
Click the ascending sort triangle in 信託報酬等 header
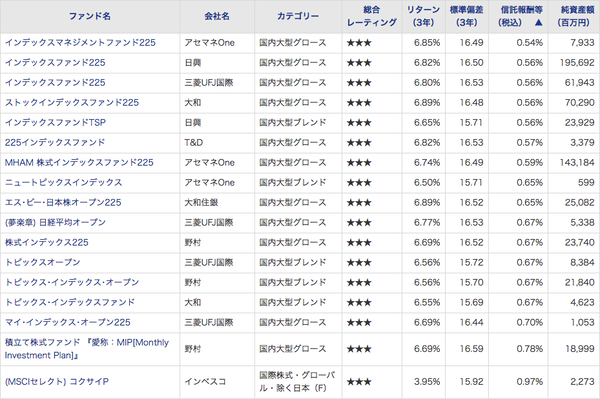(538, 23)
